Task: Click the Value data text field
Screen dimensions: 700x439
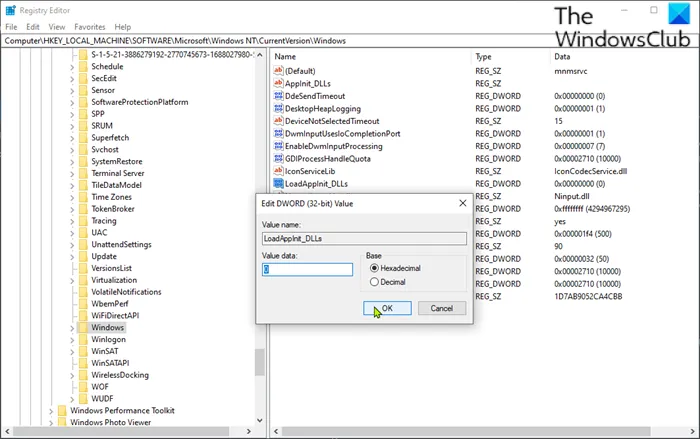Action: (307, 269)
